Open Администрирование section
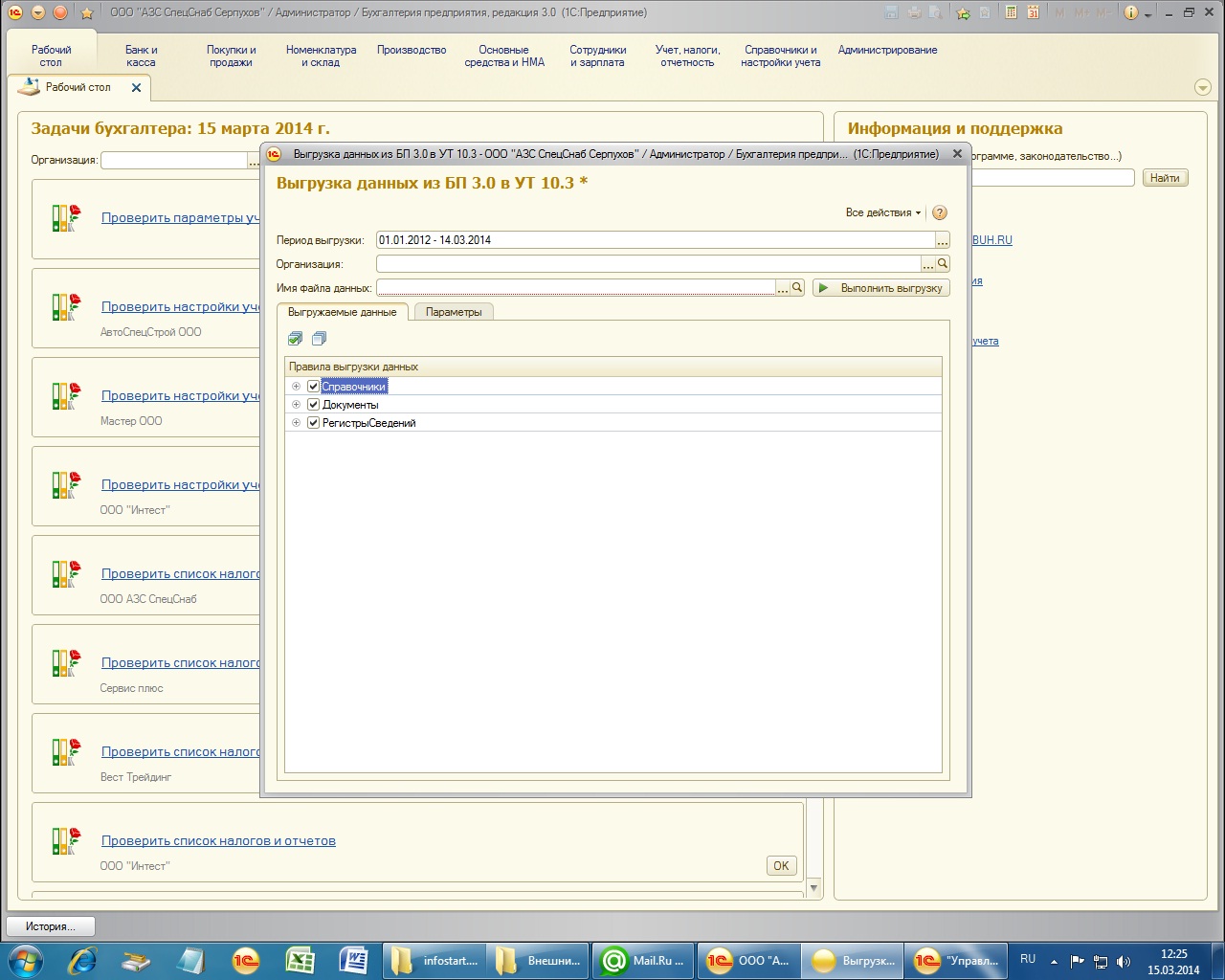Image resolution: width=1225 pixels, height=980 pixels. coord(887,50)
